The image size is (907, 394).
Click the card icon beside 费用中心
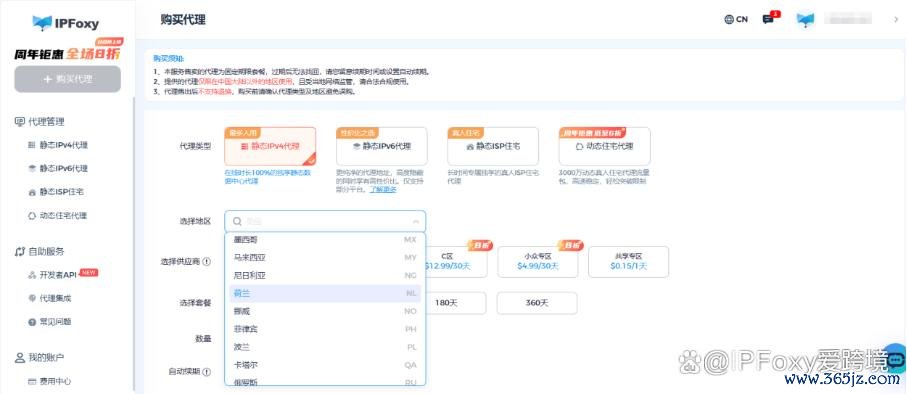tap(32, 381)
